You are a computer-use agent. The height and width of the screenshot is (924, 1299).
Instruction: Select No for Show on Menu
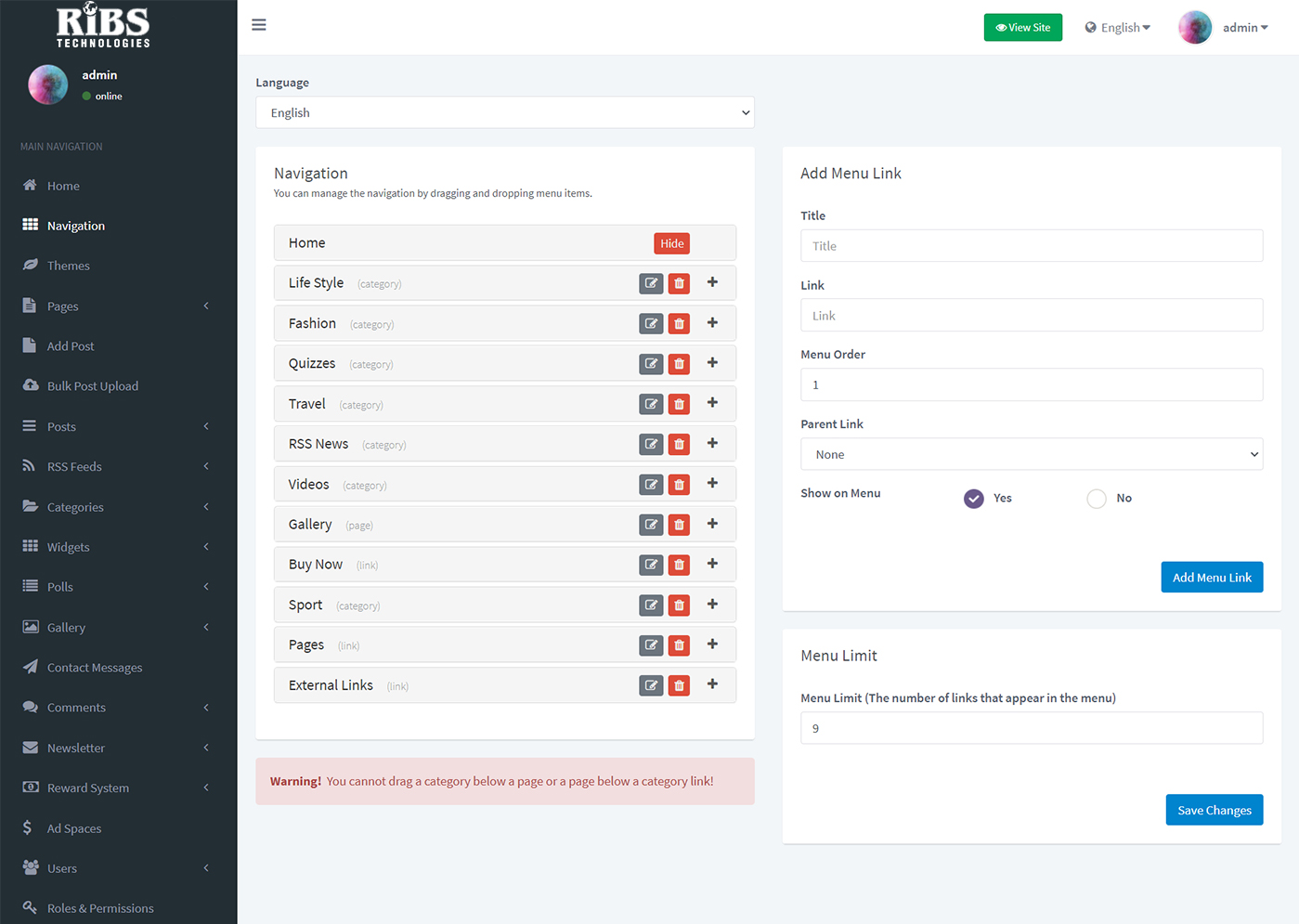click(x=1097, y=499)
